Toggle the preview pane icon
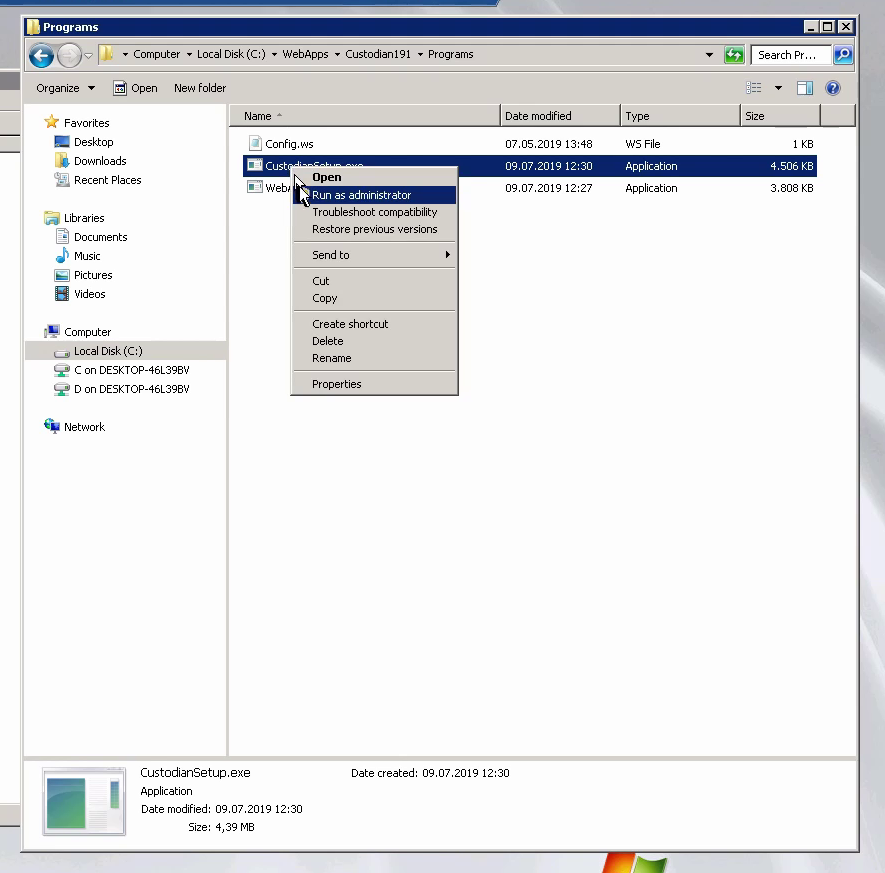885x873 pixels. point(805,88)
